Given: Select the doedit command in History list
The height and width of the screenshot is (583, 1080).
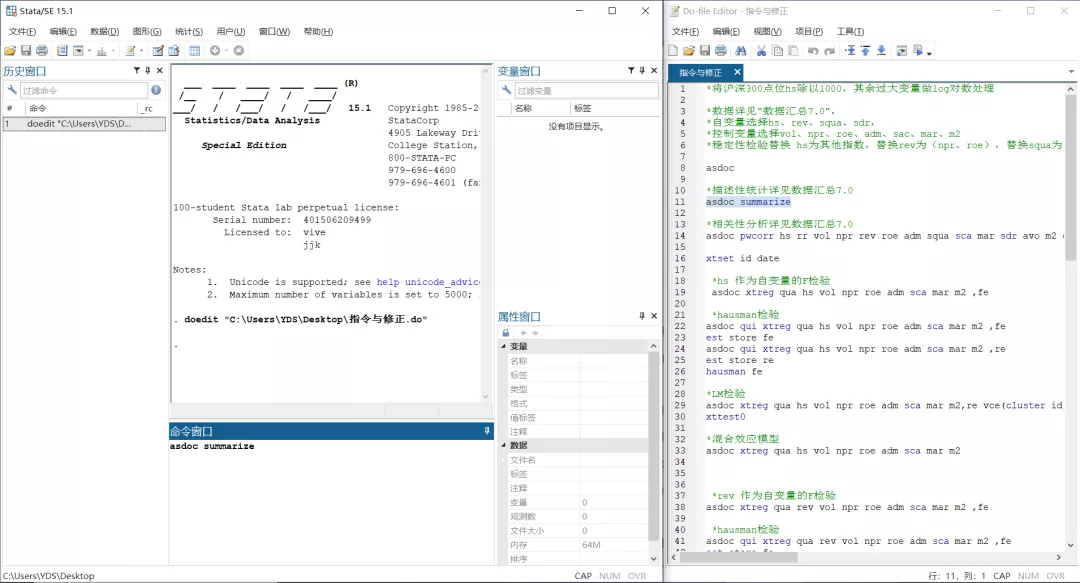Looking at the screenshot, I should [x=80, y=124].
